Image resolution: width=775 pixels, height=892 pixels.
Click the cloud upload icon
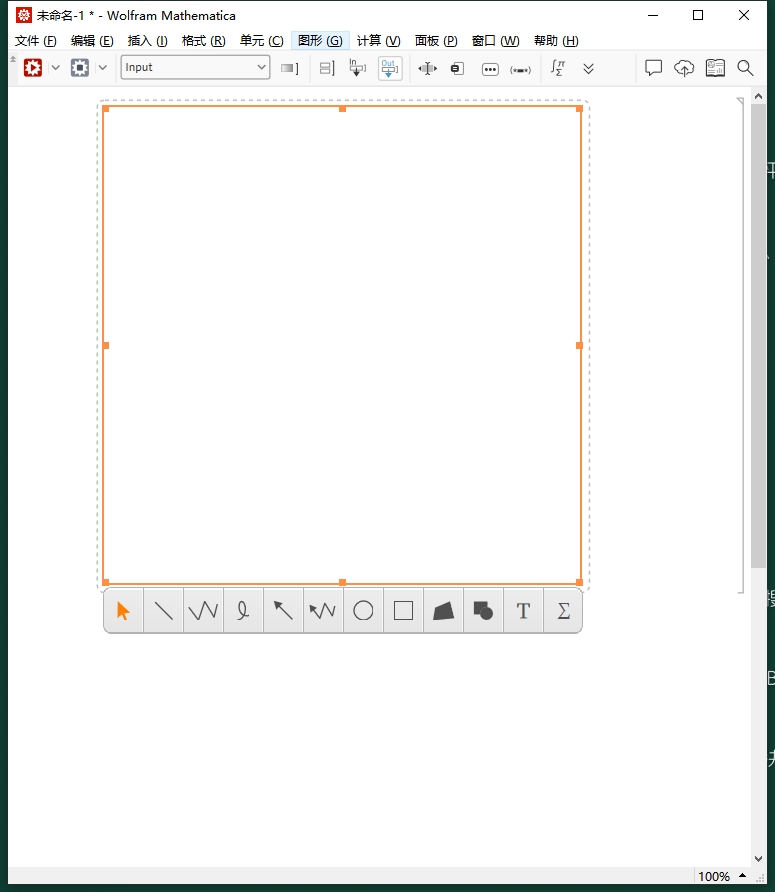coord(684,68)
